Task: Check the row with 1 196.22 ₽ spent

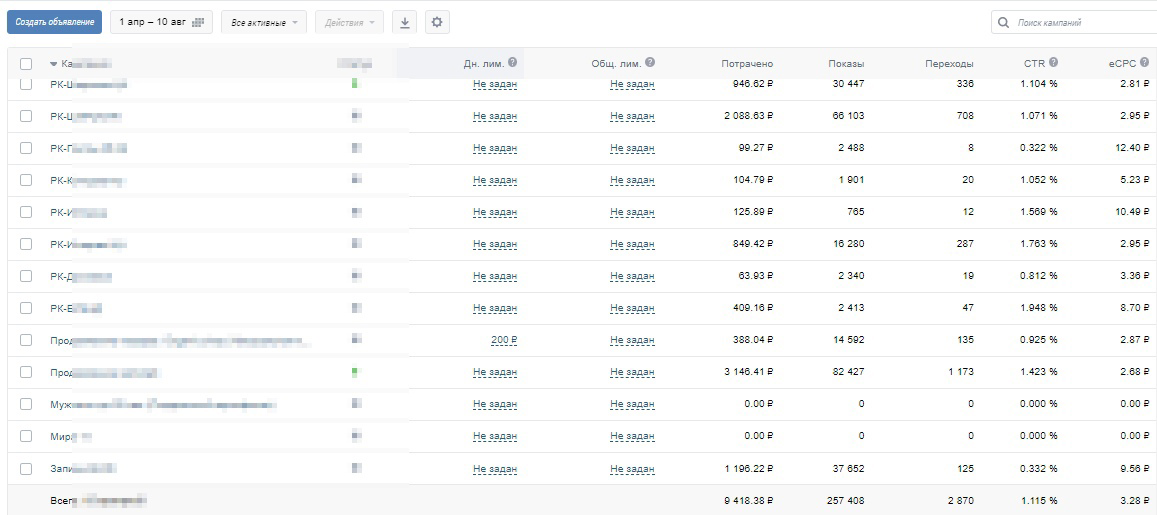Action: (x=26, y=468)
